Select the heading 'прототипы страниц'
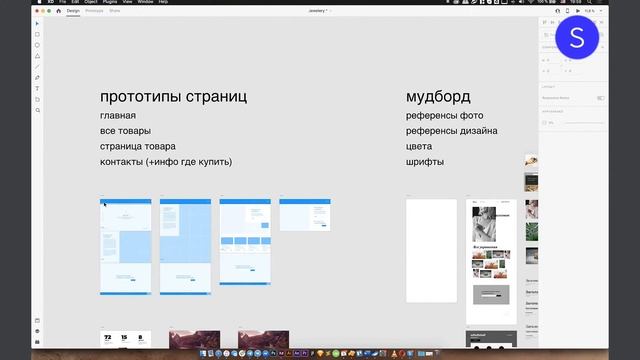The image size is (640, 360). point(173,97)
